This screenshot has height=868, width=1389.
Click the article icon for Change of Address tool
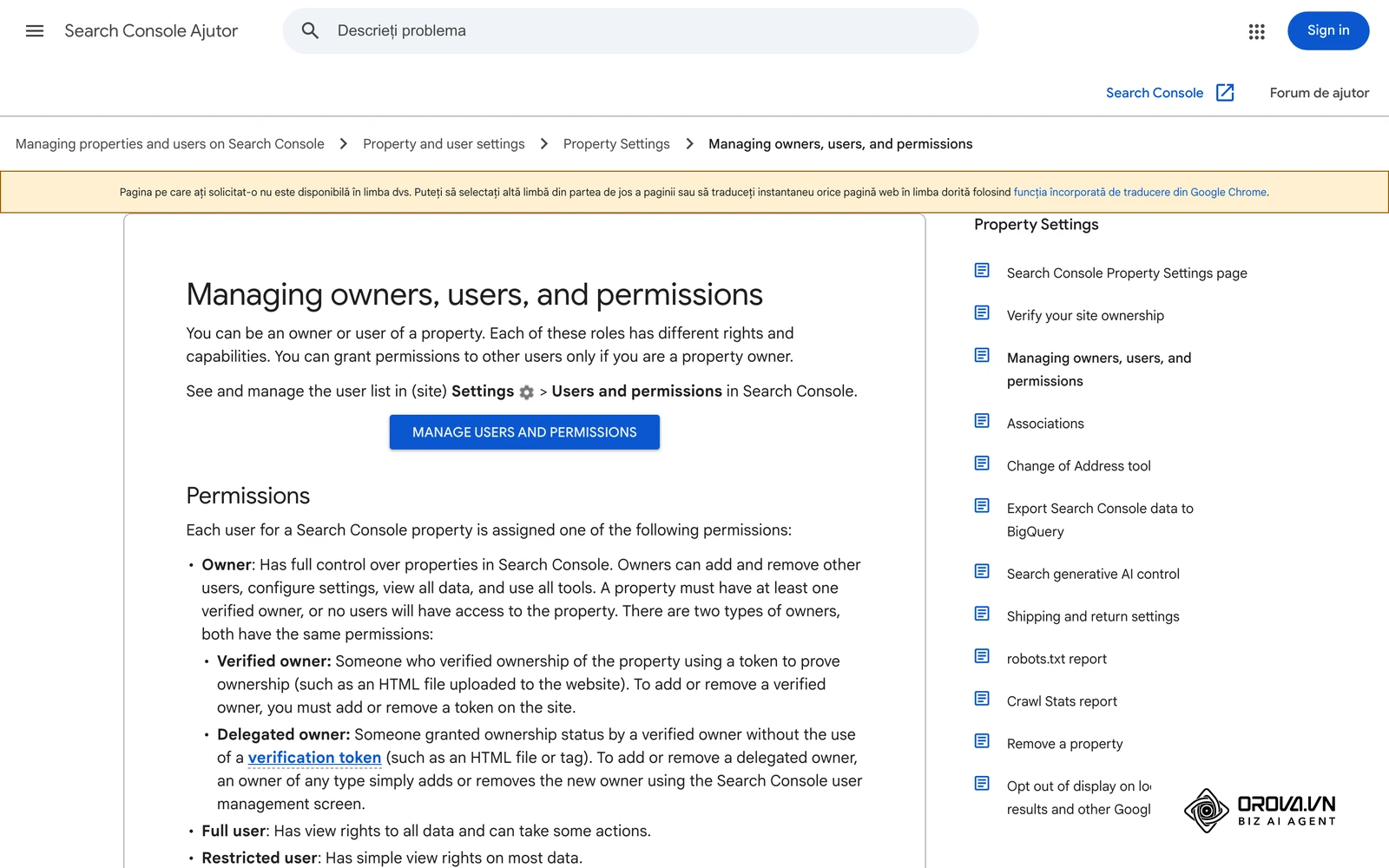982,464
